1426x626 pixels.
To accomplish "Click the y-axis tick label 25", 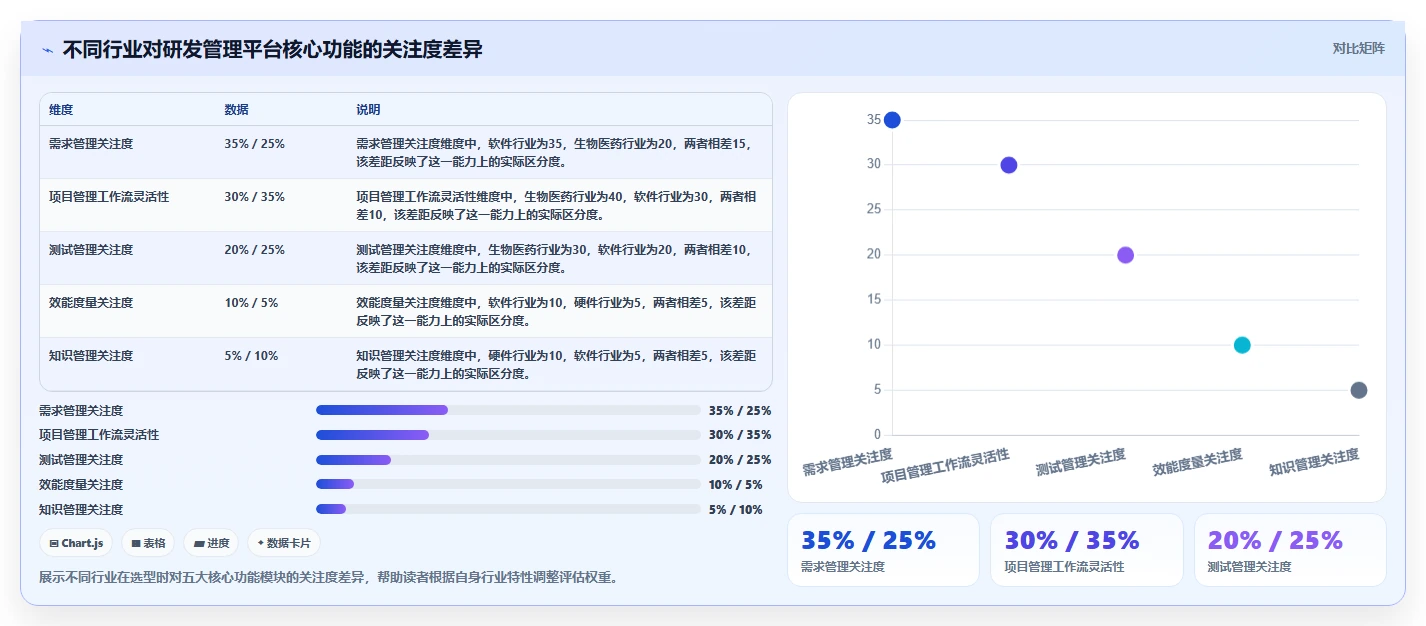I will 874,210.
